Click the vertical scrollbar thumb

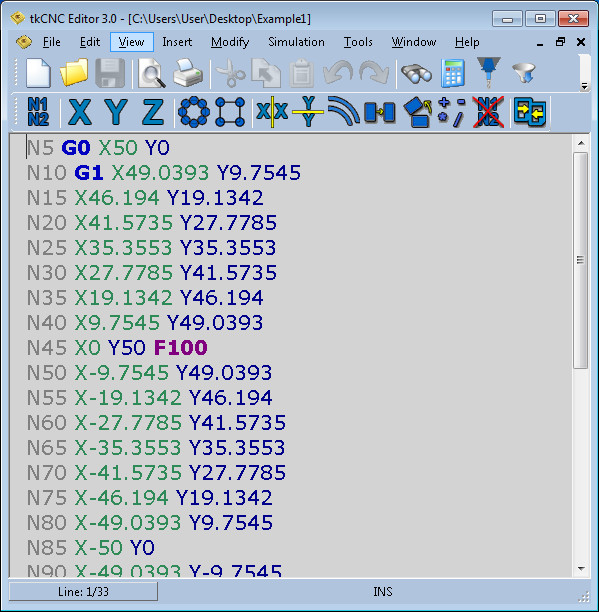(x=581, y=260)
